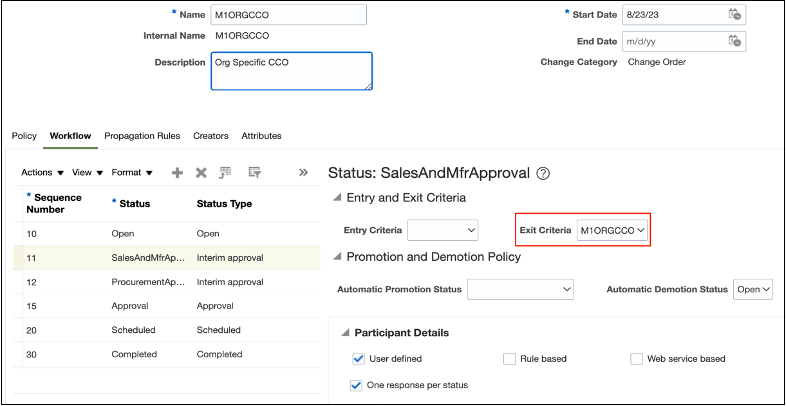Open the Start Date calendar picker
This screenshot has width=786, height=406.
point(735,15)
